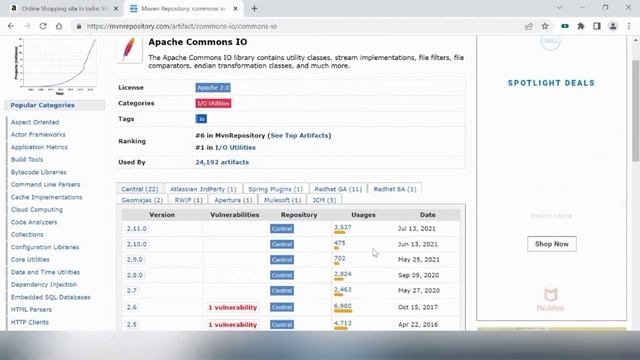The width and height of the screenshot is (640, 360).
Task: Click the Apache 2.0 license badge
Action: (213, 88)
